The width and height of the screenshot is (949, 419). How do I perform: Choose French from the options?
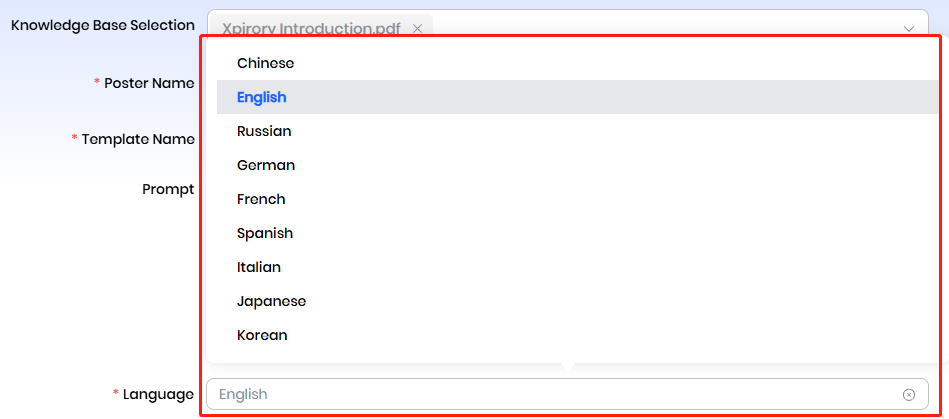coord(261,199)
